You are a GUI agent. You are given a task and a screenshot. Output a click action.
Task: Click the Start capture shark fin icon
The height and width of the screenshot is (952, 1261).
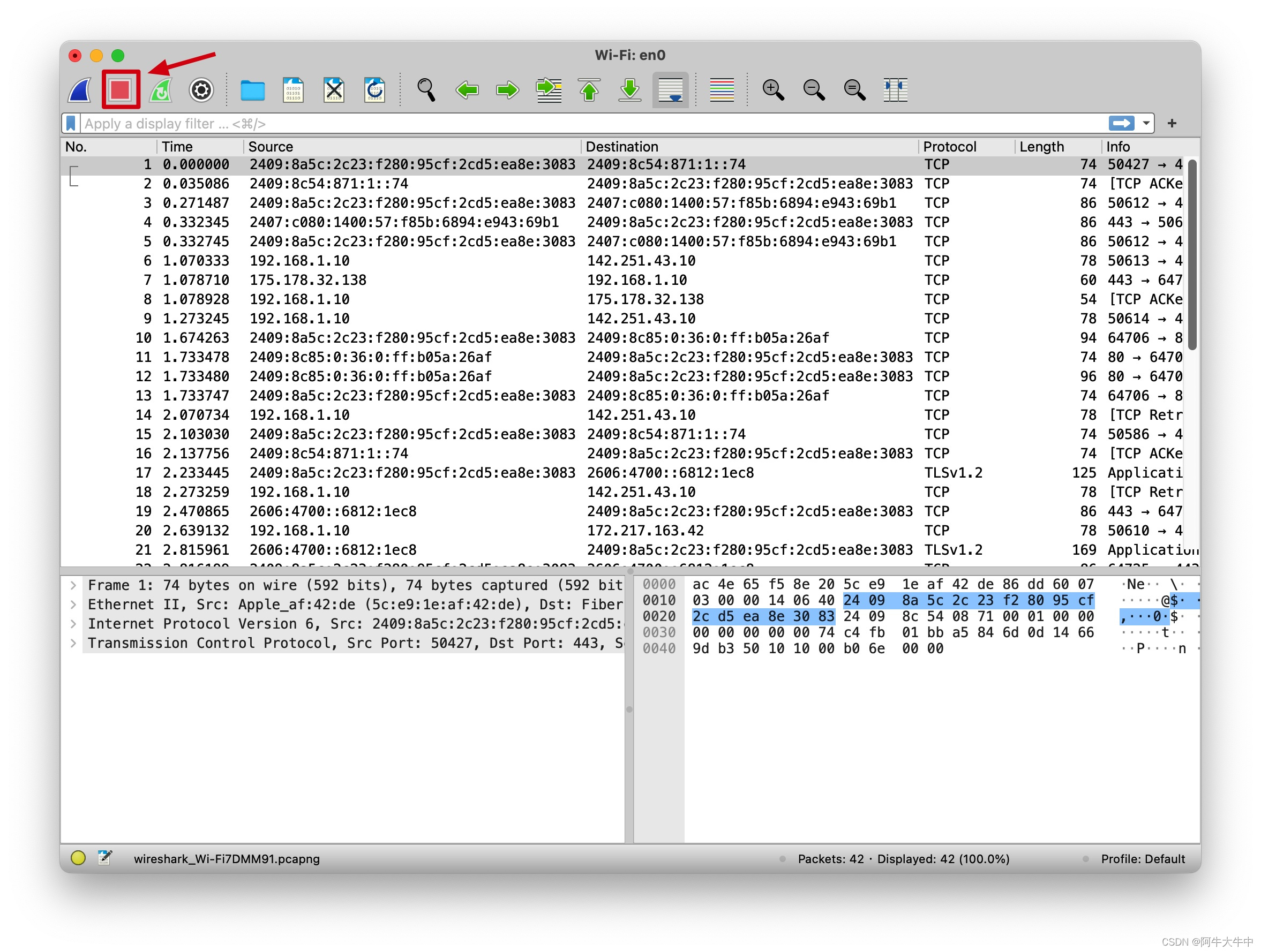click(80, 90)
